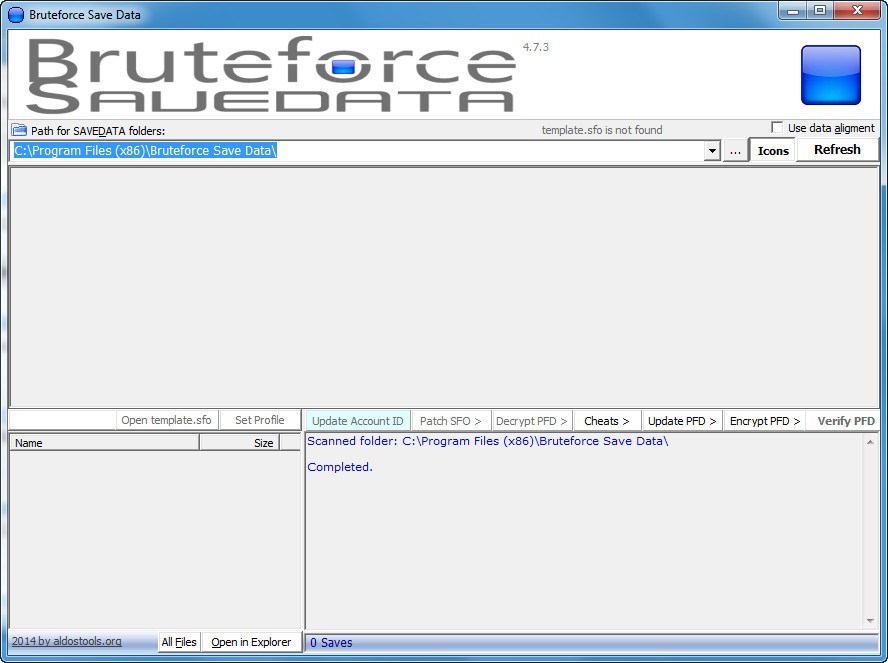Visit the aldostools.org link
Image resolution: width=888 pixels, height=663 pixels.
point(67,641)
